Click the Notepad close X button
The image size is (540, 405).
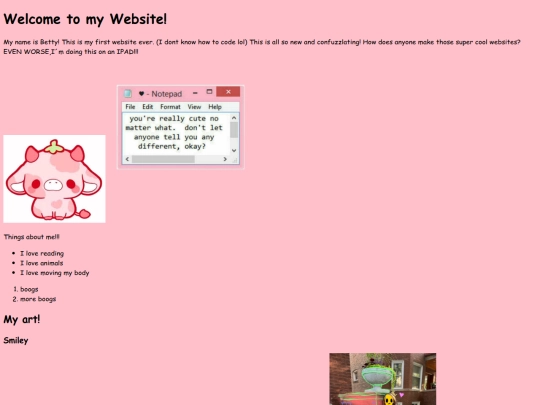coord(228,92)
